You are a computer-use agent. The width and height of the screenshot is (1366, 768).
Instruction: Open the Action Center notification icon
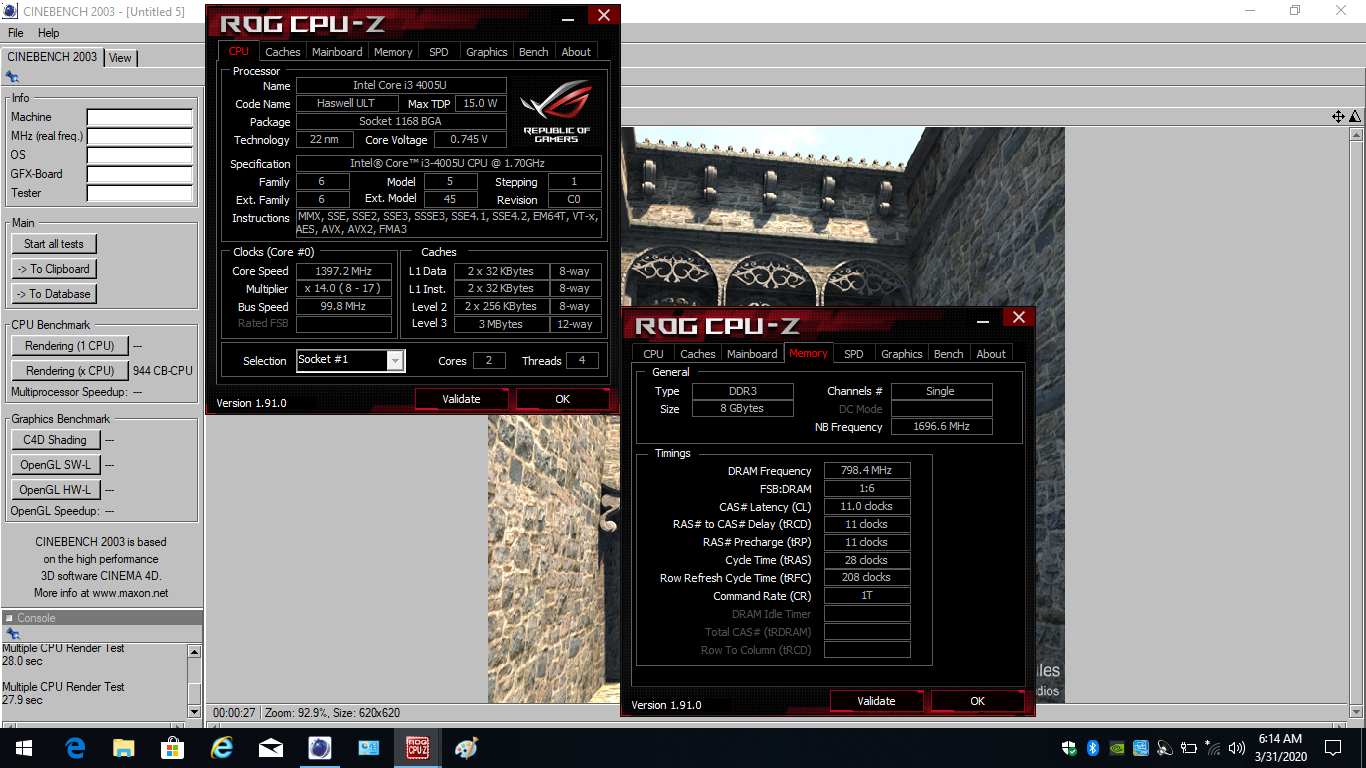(1332, 747)
